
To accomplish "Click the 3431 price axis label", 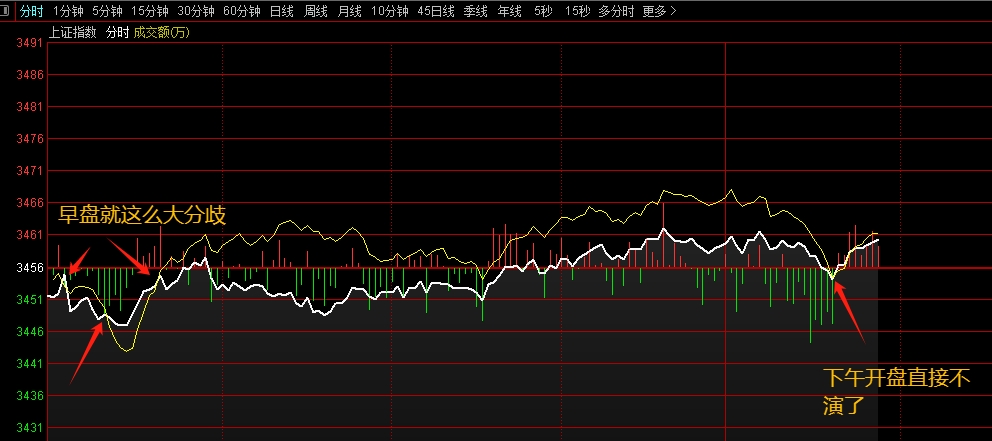I will pos(30,428).
